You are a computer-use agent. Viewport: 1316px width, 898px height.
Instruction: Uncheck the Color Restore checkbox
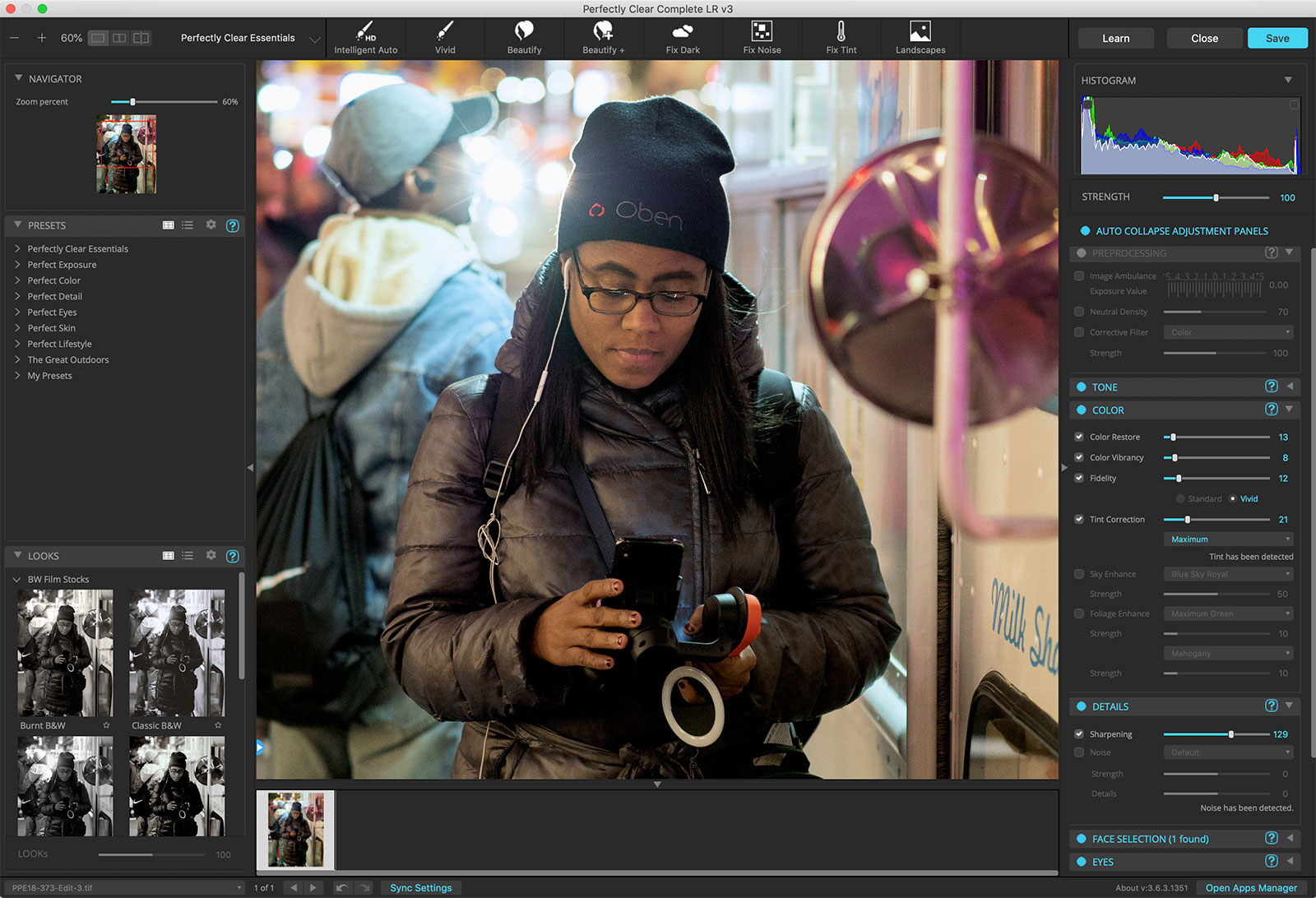tap(1079, 437)
